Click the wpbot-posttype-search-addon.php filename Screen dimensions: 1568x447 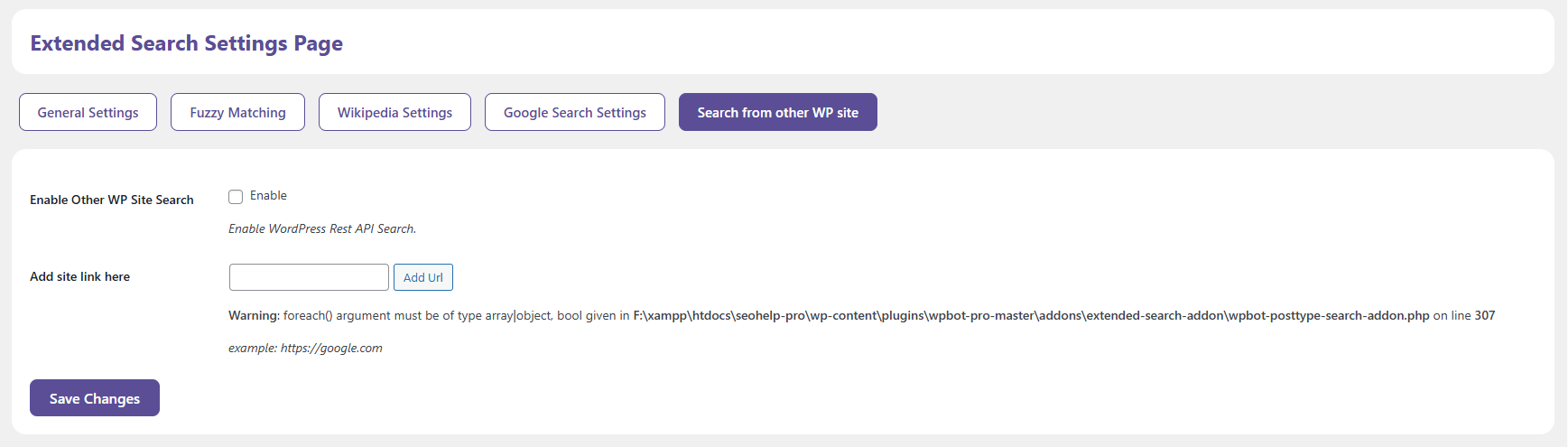pos(1329,315)
